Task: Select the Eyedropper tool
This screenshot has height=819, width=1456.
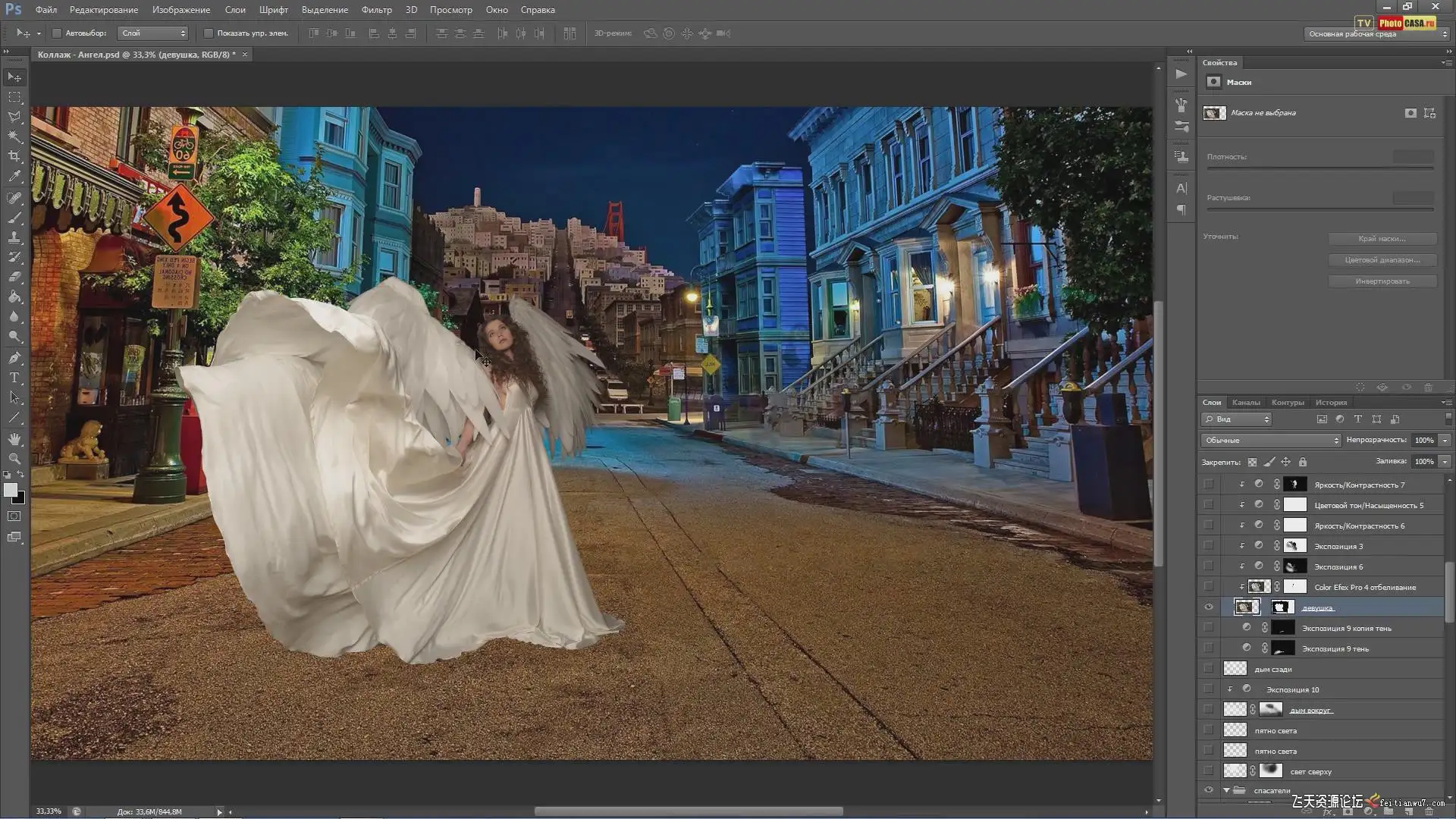Action: point(14,176)
